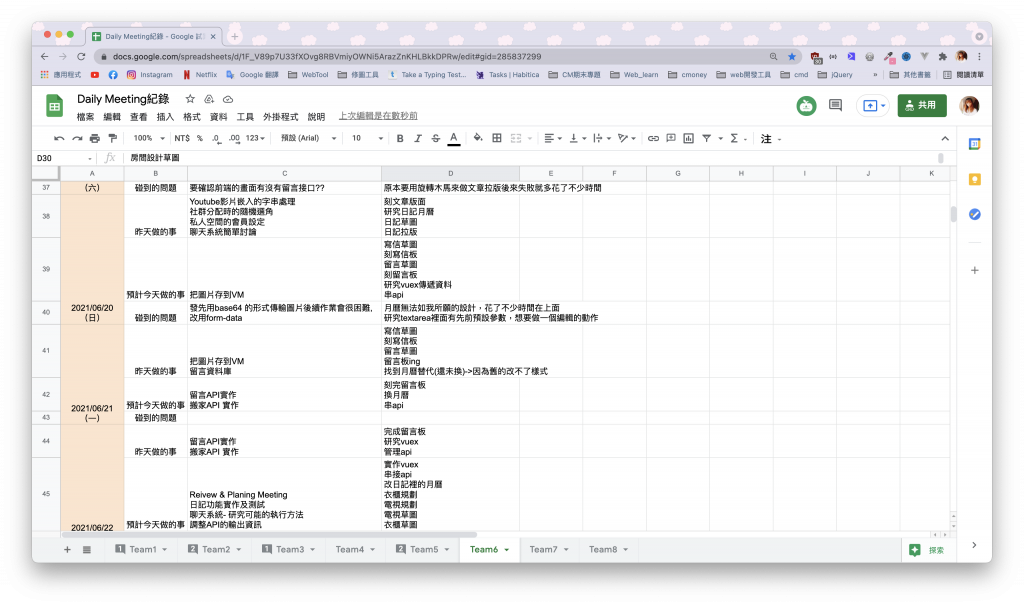Open Tasks in side panel
Image resolution: width=1024 pixels, height=605 pixels.
pos(974,214)
